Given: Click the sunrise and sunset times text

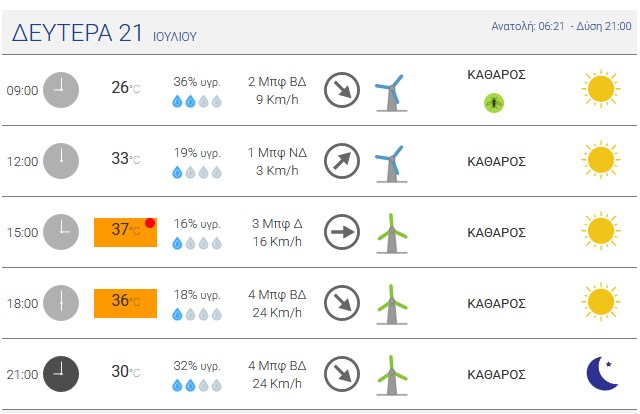Looking at the screenshot, I should click(561, 26).
